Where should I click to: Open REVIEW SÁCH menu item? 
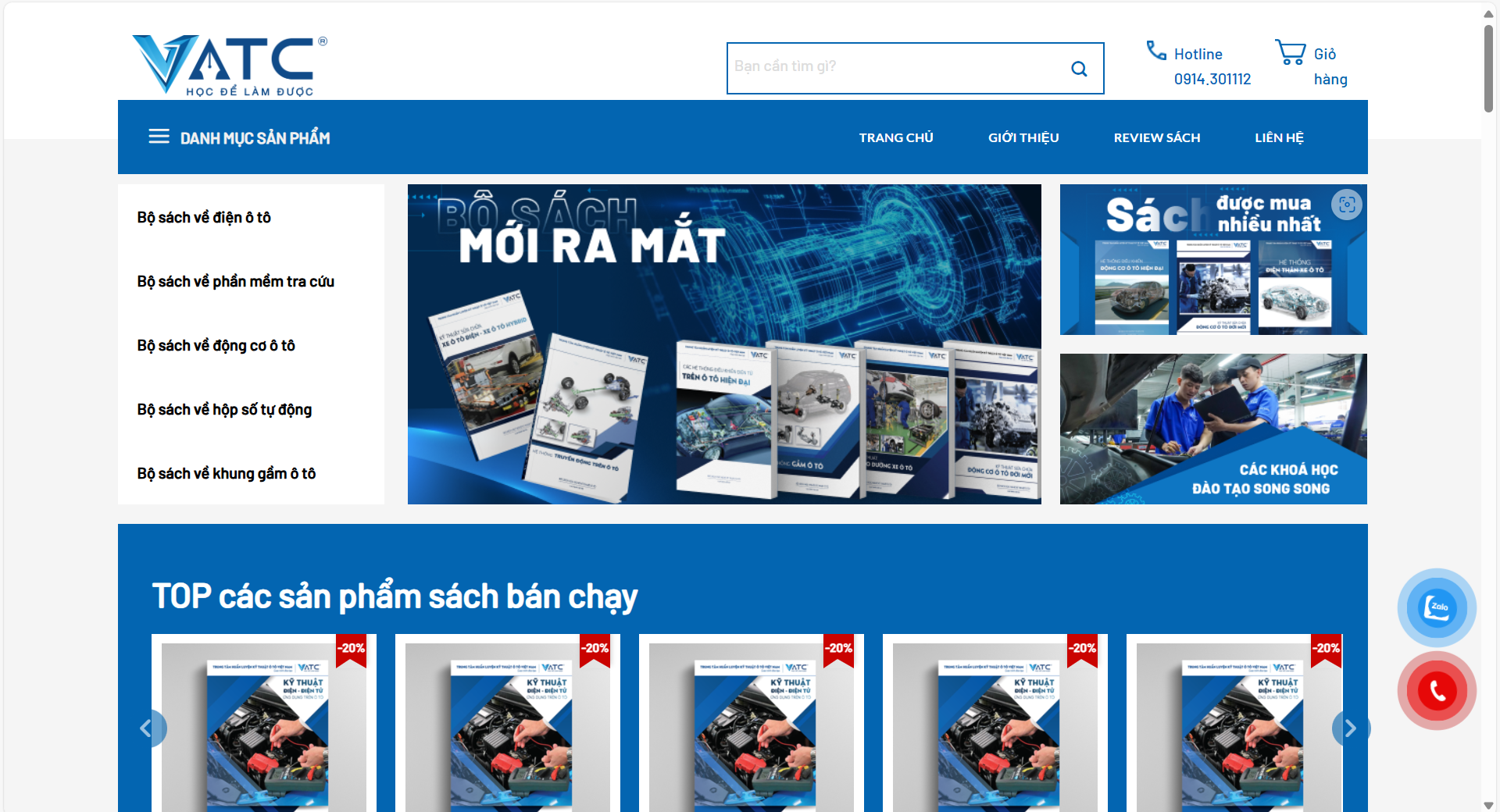pos(1157,137)
